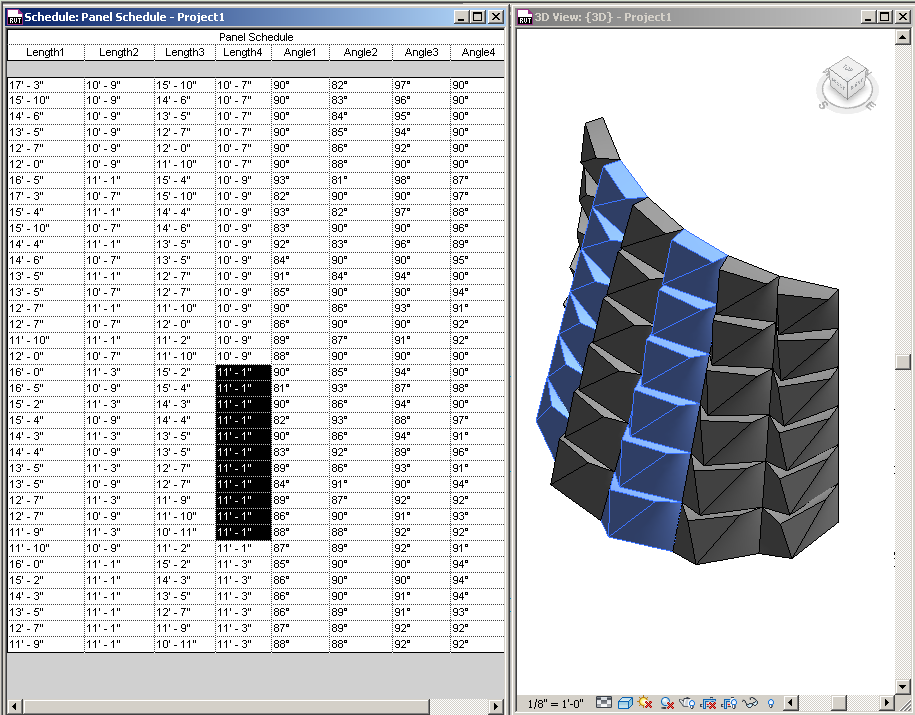The width and height of the screenshot is (915, 715).
Task: Select the 87° cell under Angle4
Action: tap(477, 180)
